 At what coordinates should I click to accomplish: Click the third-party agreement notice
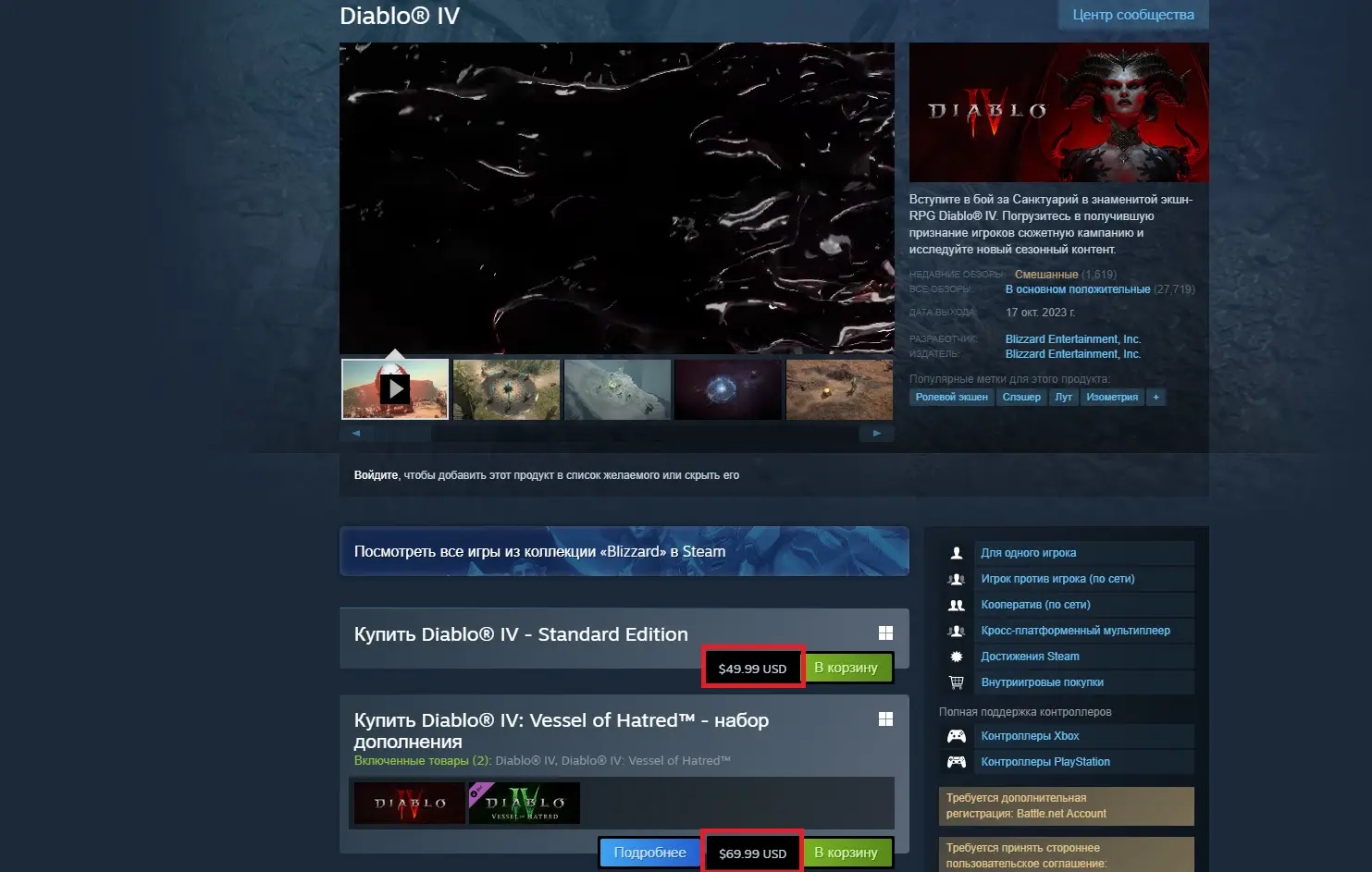click(1067, 854)
